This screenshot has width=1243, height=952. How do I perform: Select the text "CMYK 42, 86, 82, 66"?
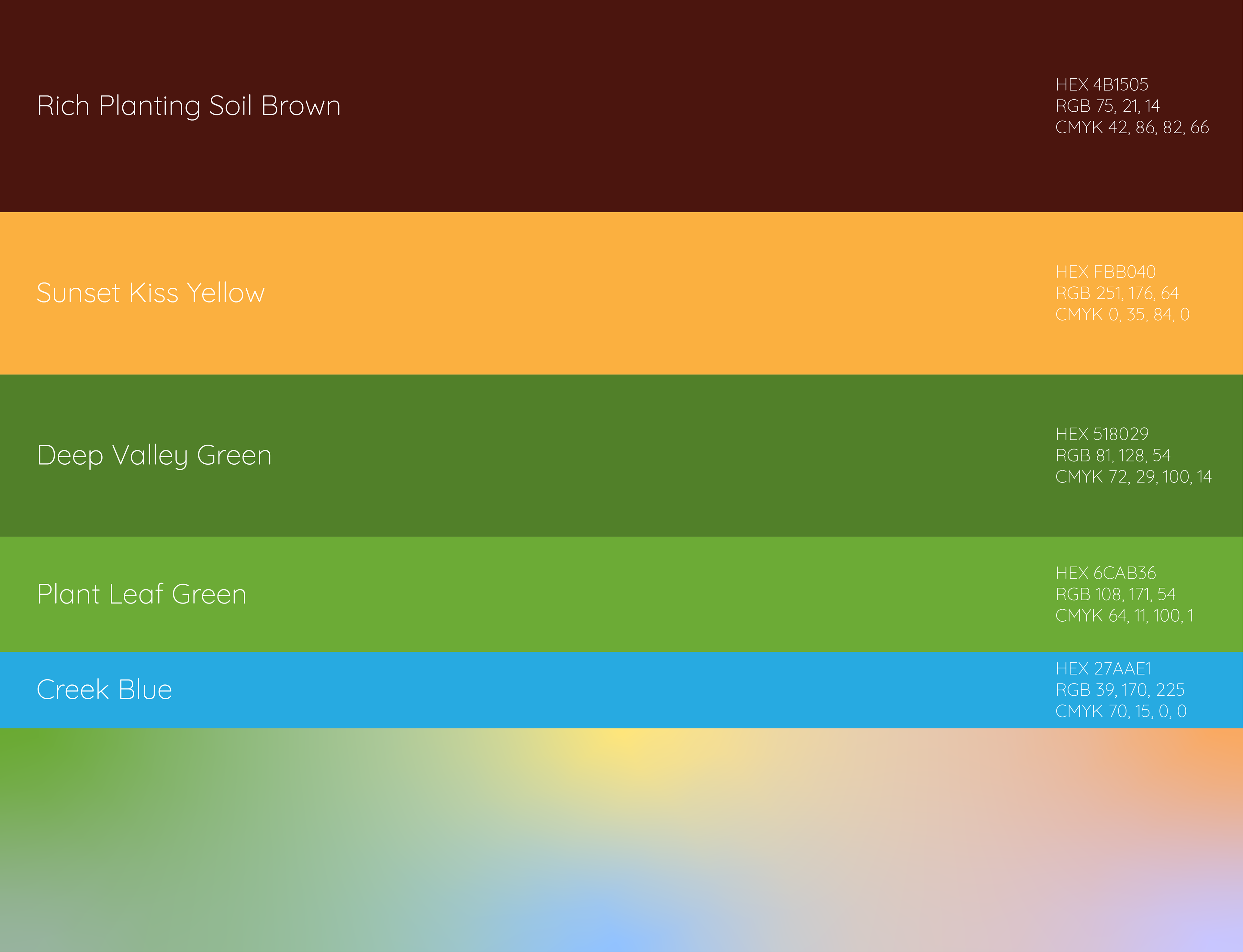tap(1132, 127)
